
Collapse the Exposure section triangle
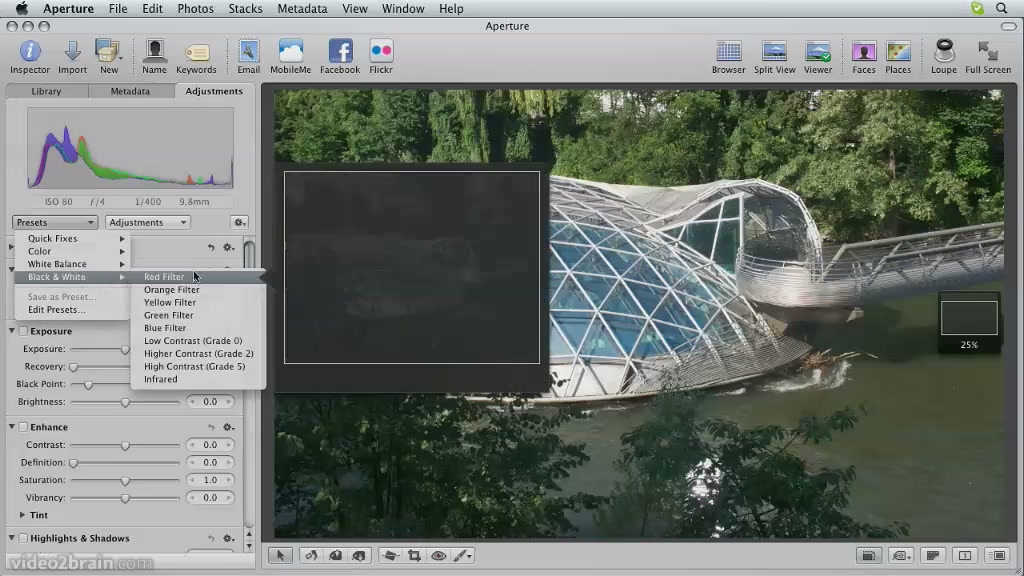click(11, 331)
